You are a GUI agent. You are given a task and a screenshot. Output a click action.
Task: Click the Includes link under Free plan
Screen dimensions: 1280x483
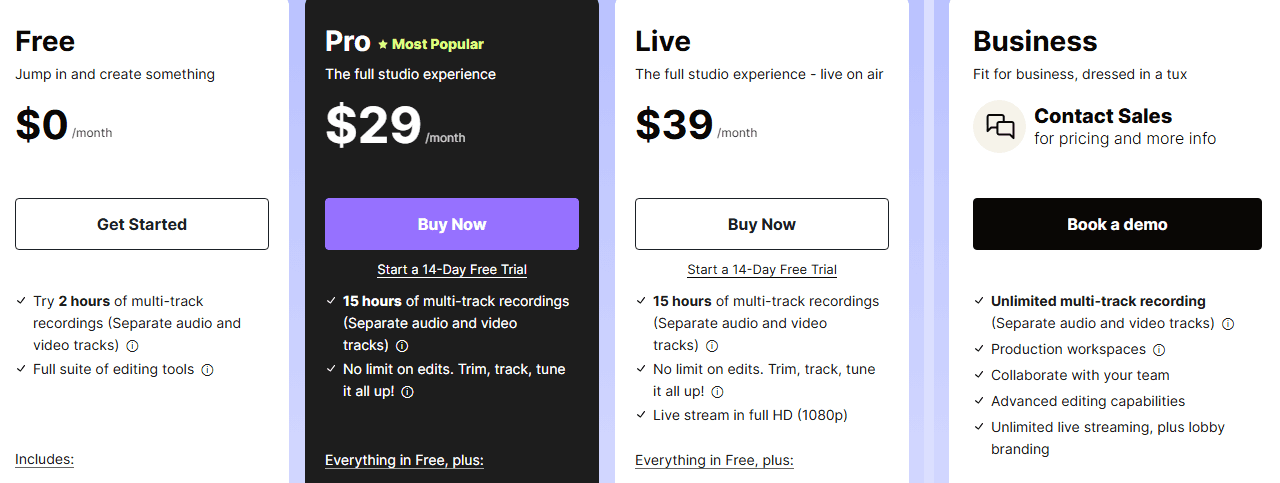44,460
